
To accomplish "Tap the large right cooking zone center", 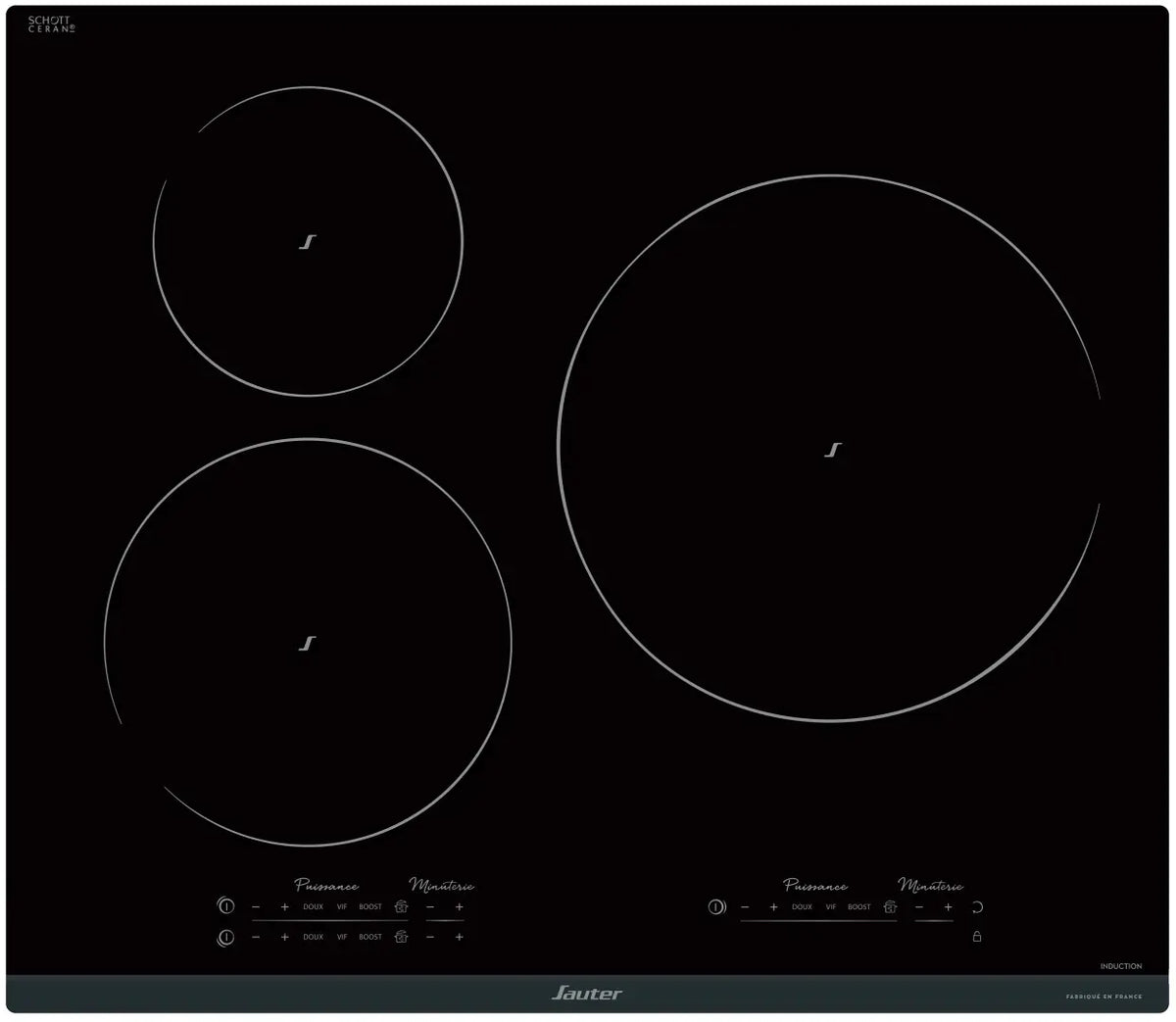I will tap(832, 451).
